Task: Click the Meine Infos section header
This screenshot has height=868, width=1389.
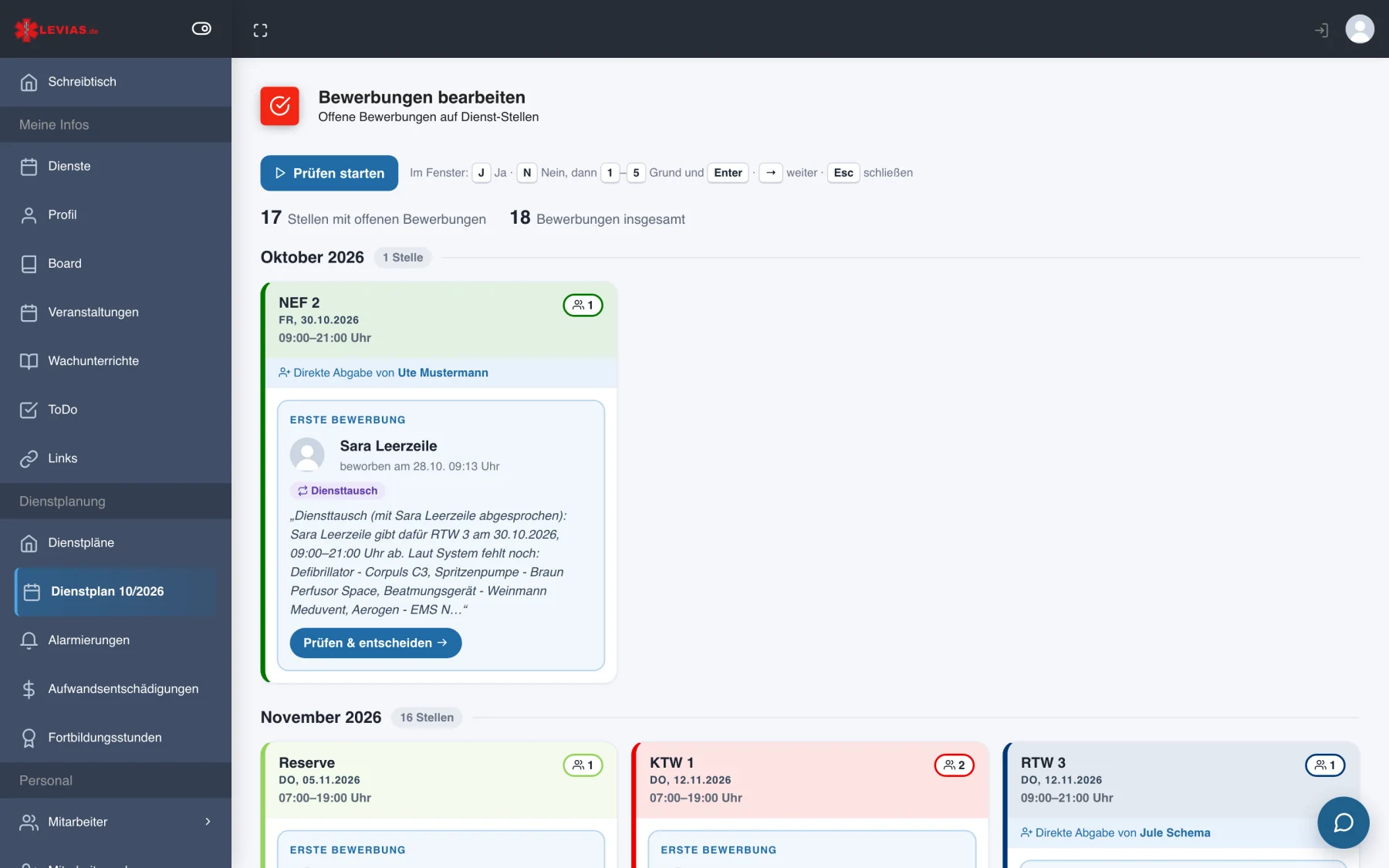Action: click(x=116, y=125)
